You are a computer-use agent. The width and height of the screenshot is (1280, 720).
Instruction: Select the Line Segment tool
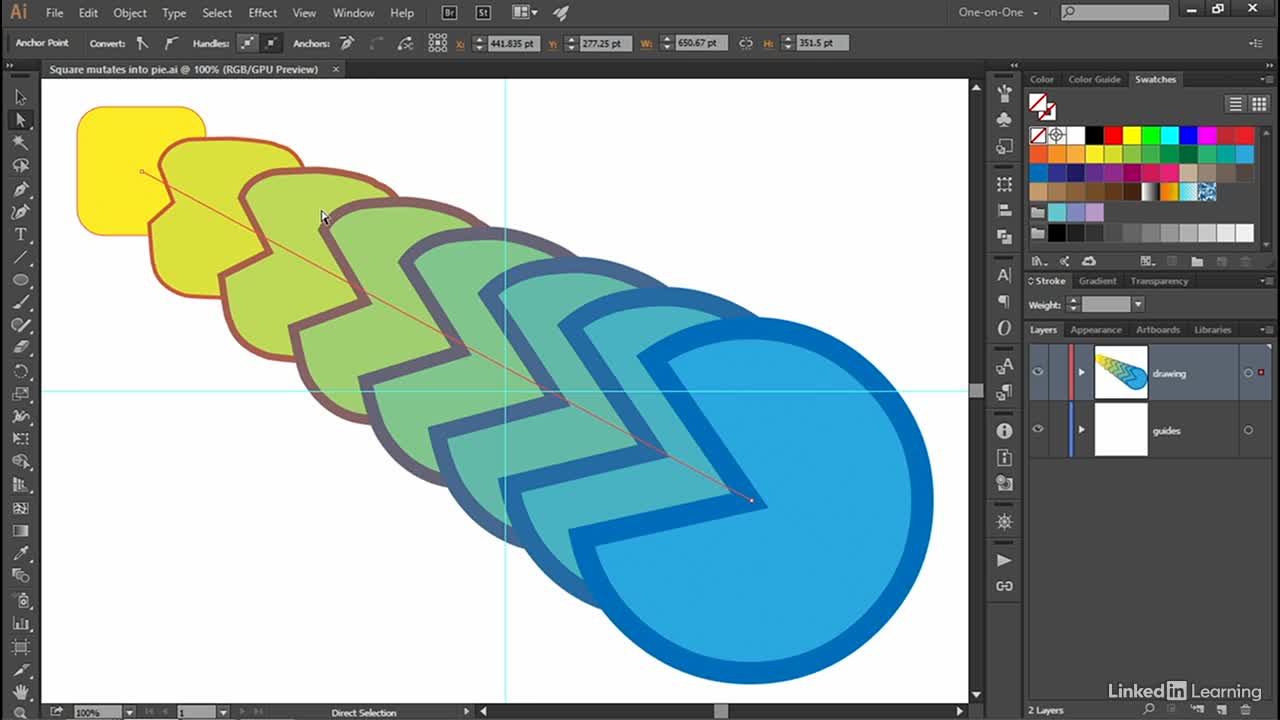[x=20, y=258]
